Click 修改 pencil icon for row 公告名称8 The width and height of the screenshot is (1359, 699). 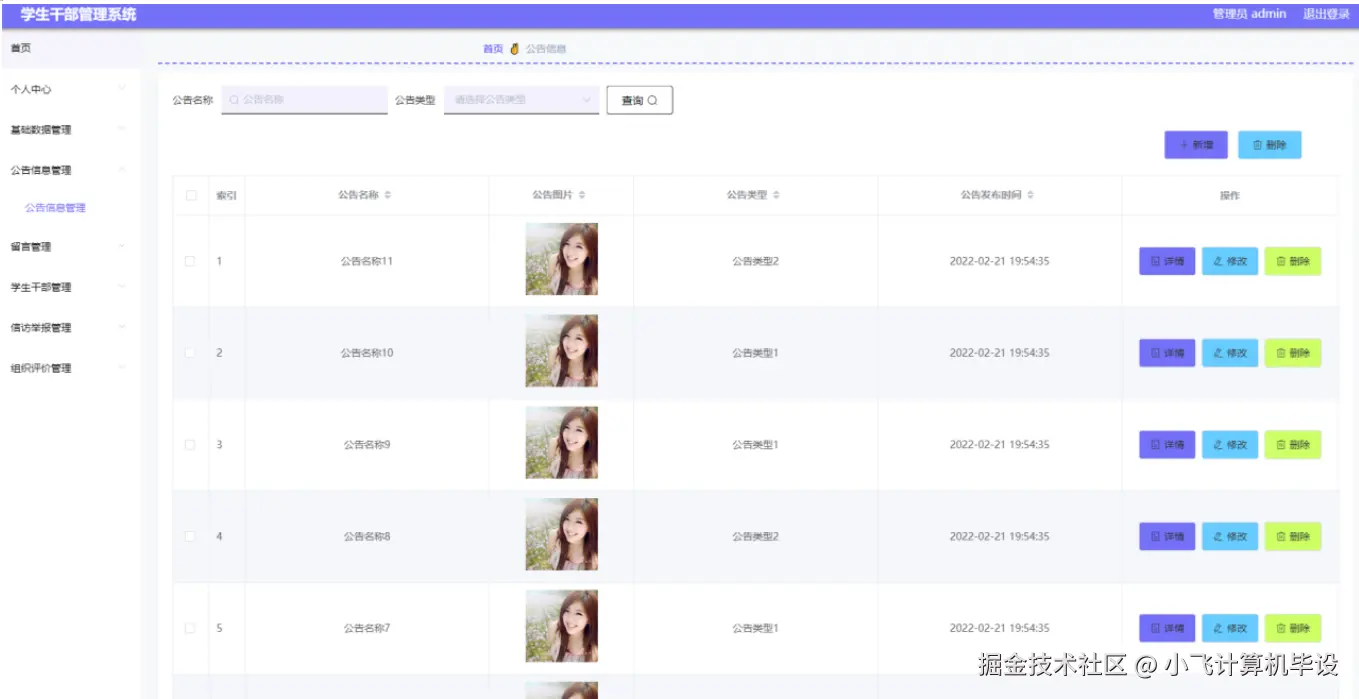pyautogui.click(x=1218, y=537)
